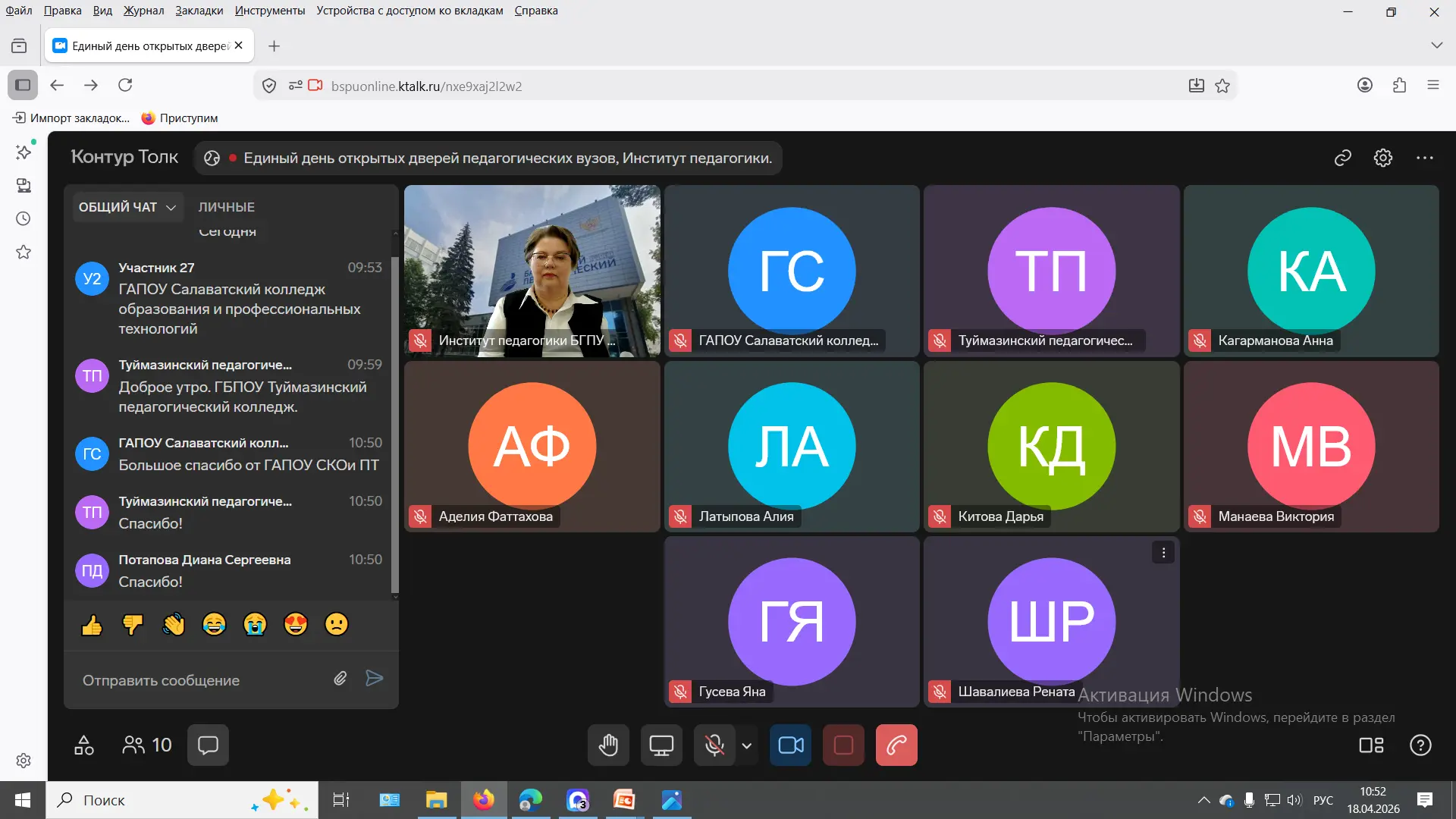Open the participants list showing 10
The width and height of the screenshot is (1456, 819).
coord(147,745)
